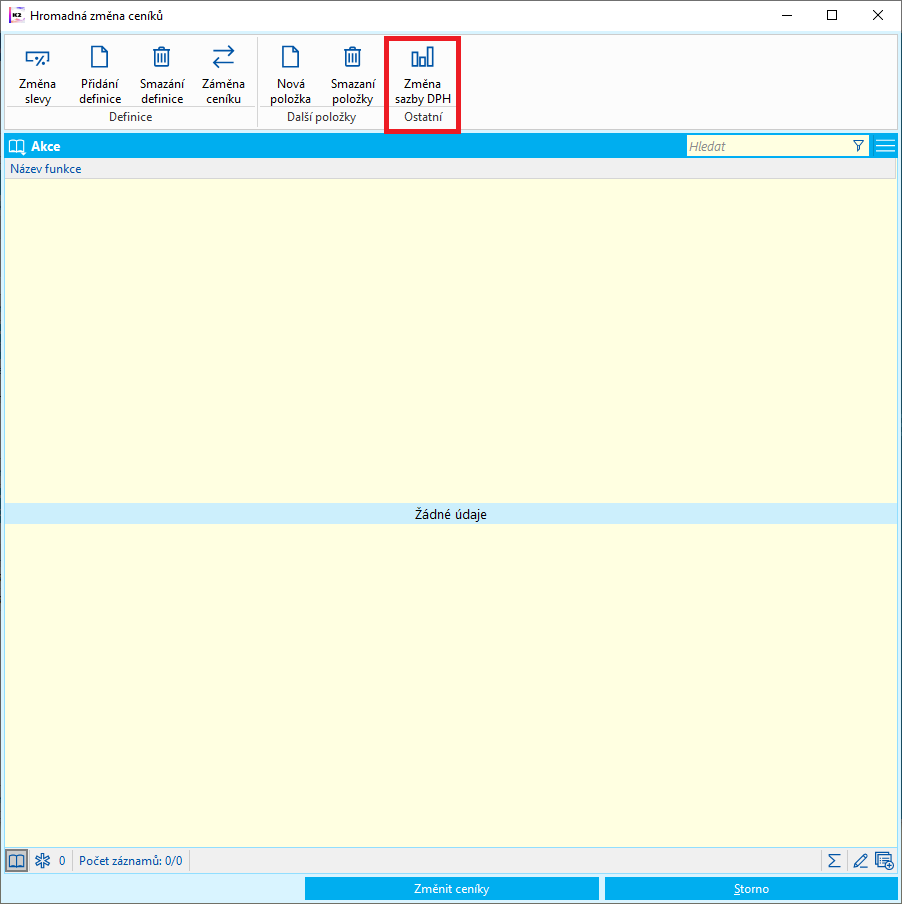Close the Hromadná změna ceníků window
The height and width of the screenshot is (904, 902).
pos(878,16)
